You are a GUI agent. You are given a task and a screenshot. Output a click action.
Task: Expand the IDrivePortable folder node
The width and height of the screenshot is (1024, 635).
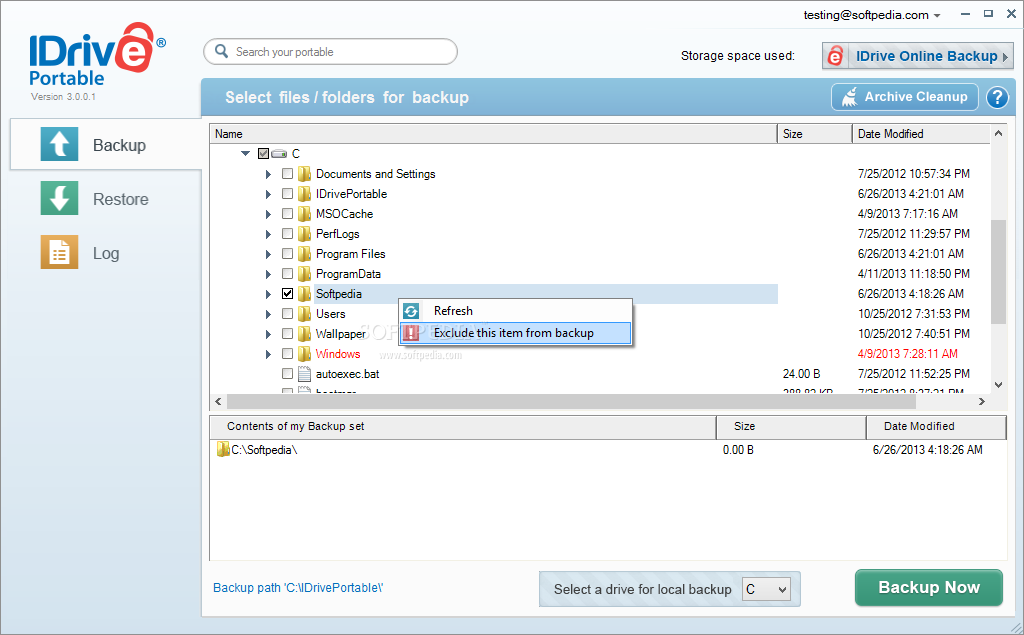coord(268,194)
